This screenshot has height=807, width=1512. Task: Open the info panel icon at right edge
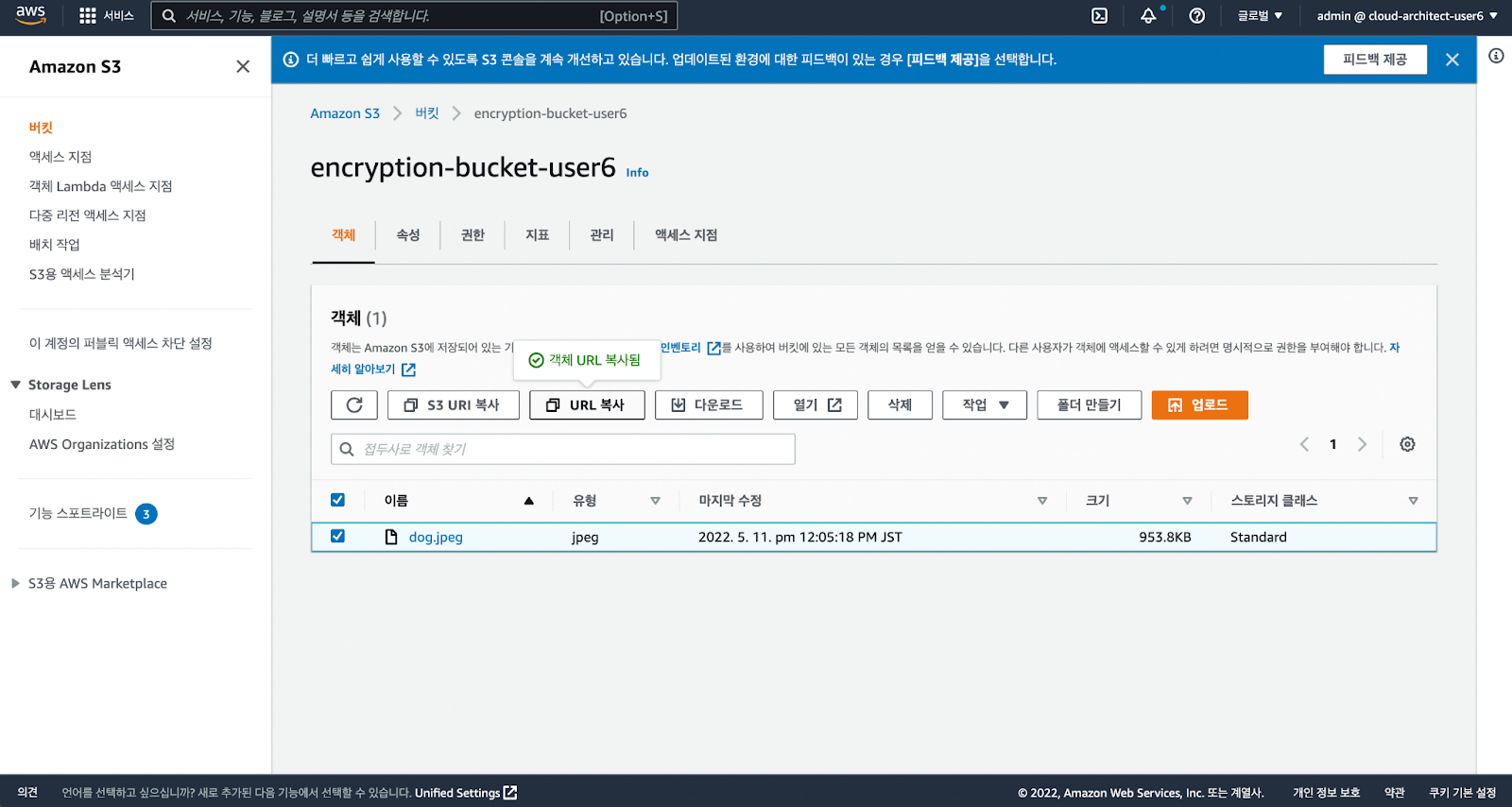(1496, 56)
